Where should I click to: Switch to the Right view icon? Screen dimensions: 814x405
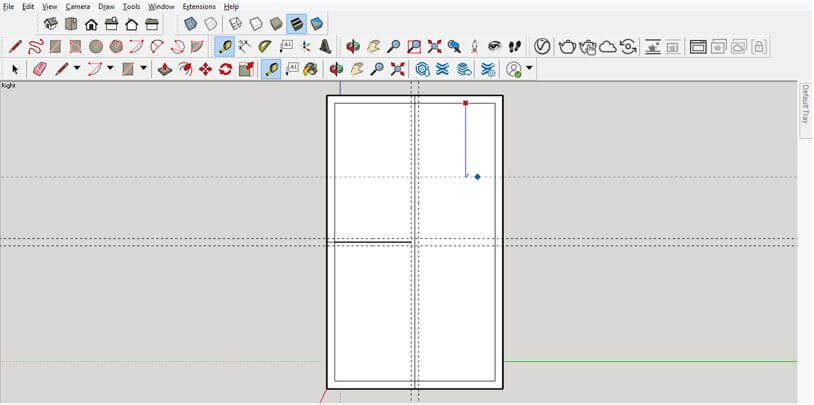tap(112, 24)
